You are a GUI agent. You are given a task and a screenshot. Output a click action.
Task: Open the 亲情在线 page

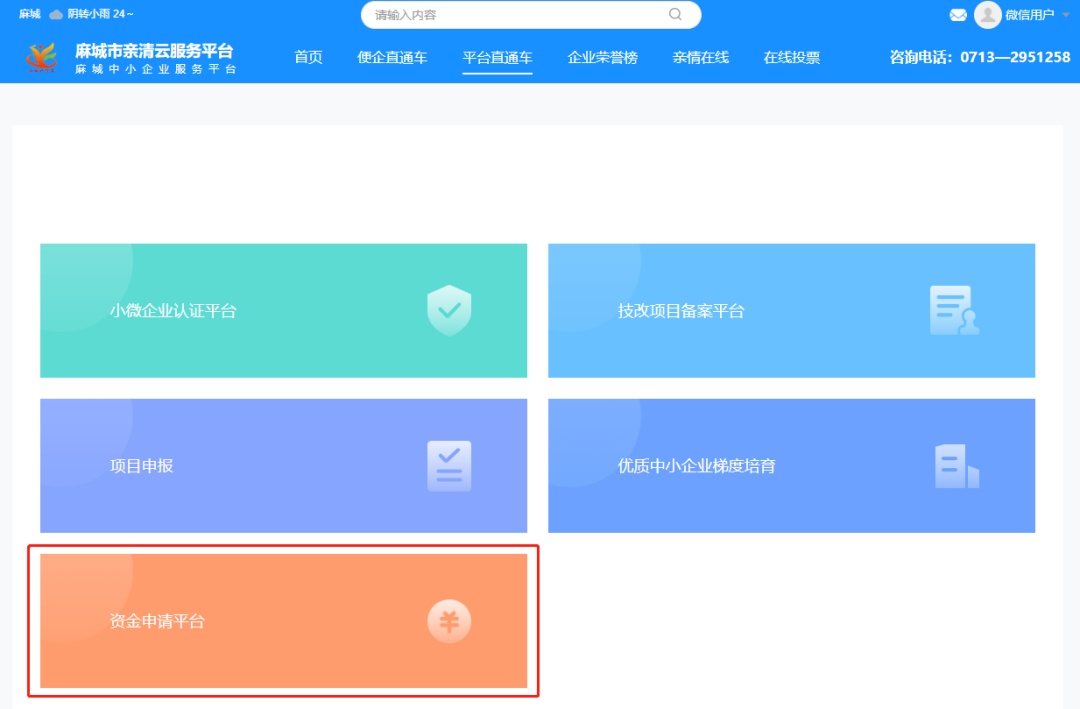(x=700, y=58)
